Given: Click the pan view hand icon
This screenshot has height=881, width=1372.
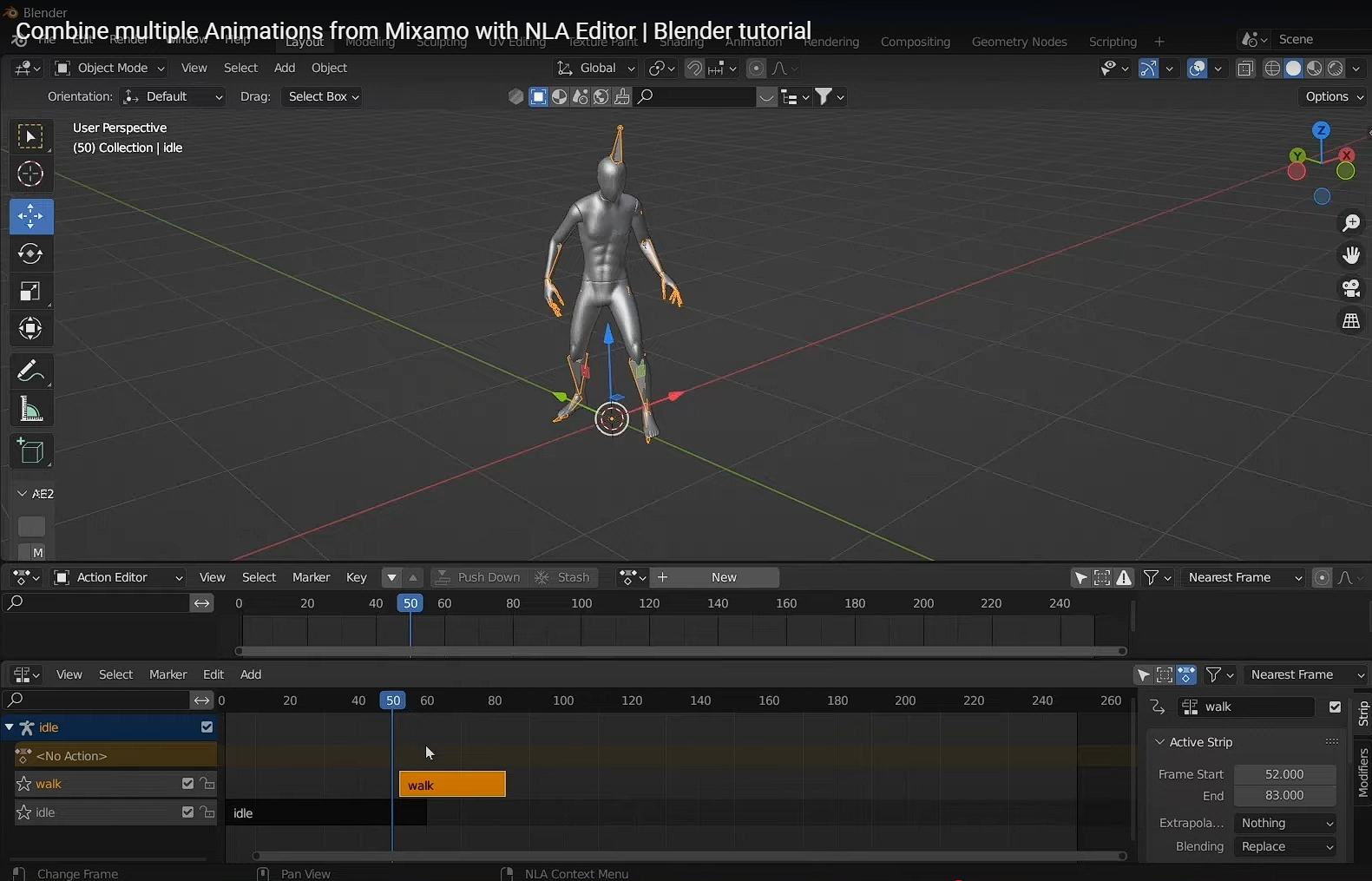Looking at the screenshot, I should [1351, 255].
